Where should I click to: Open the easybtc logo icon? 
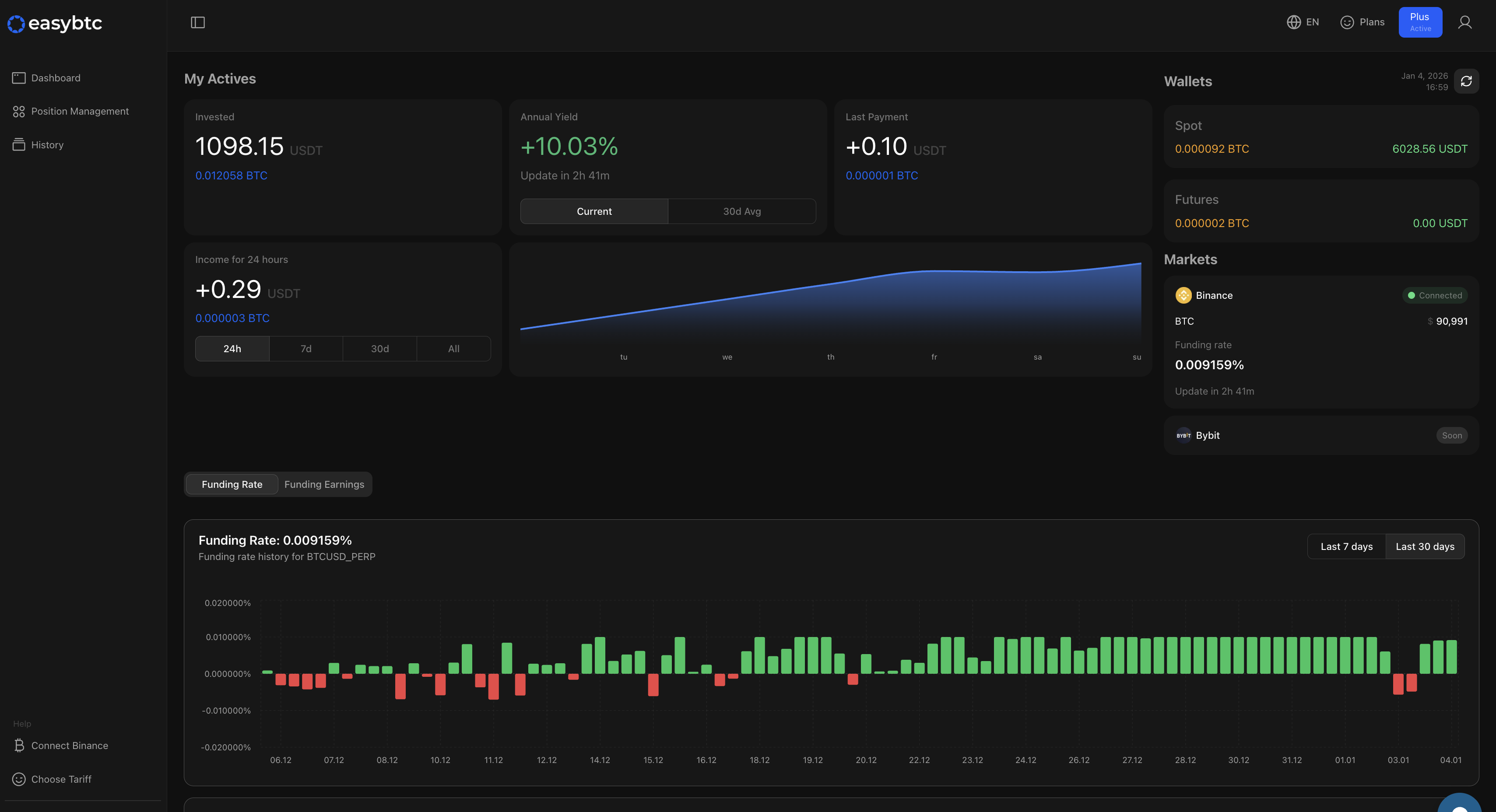pyautogui.click(x=16, y=24)
